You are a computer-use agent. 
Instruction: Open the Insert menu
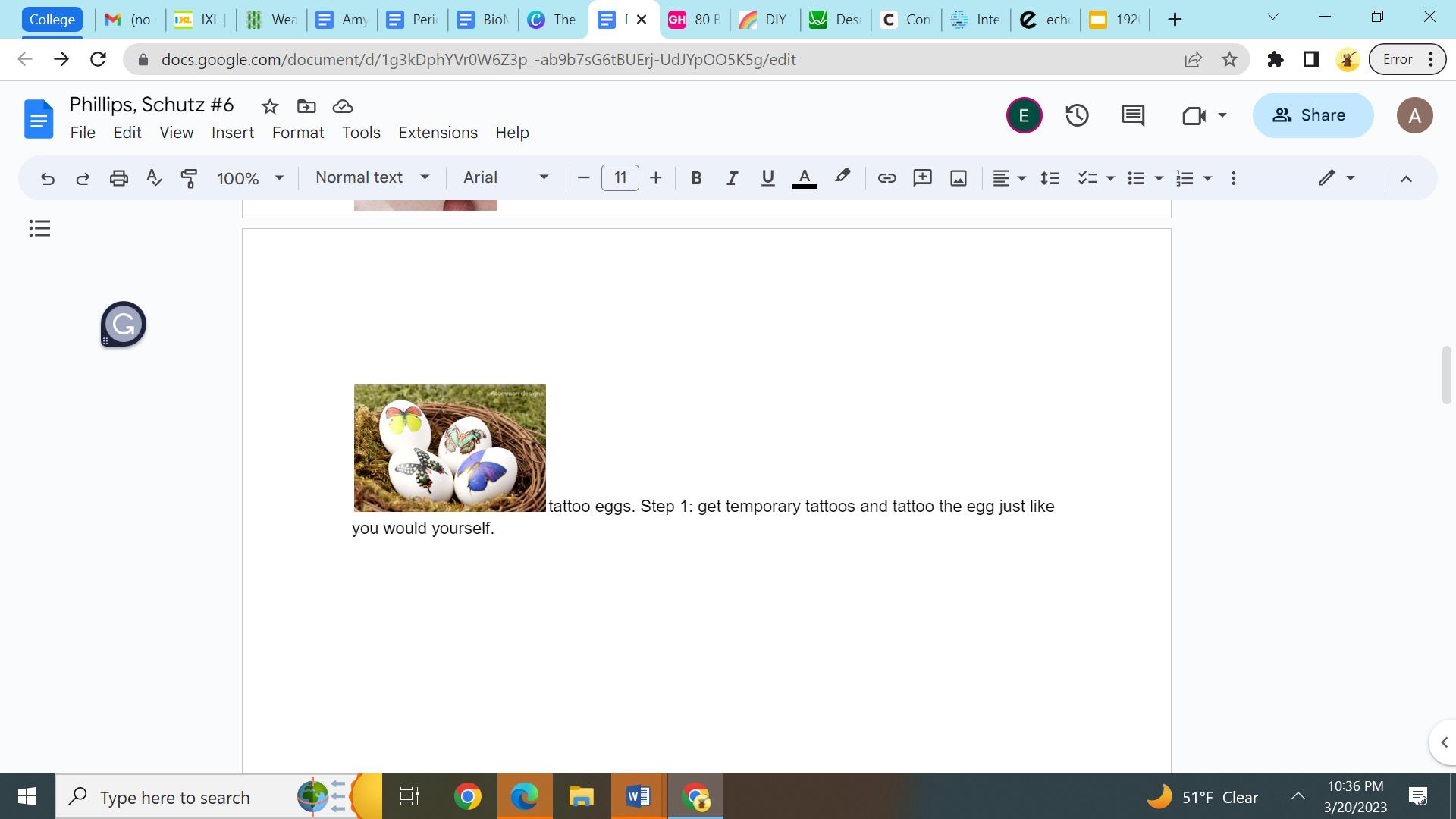click(232, 133)
